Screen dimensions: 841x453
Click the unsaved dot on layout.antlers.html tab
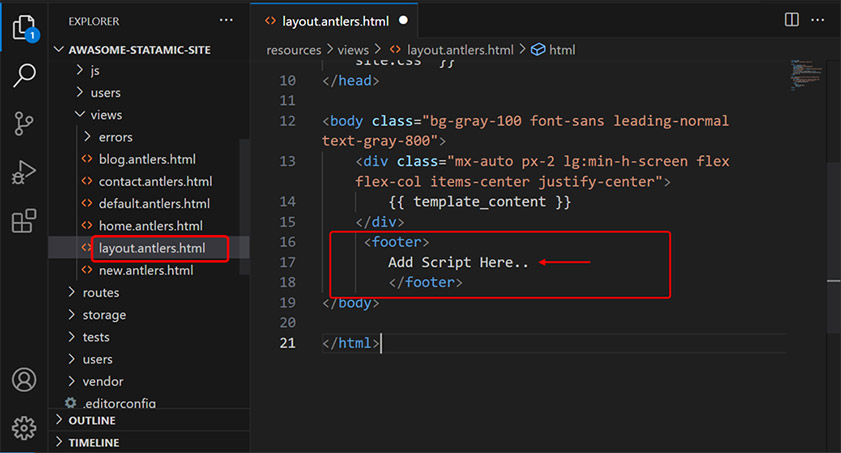click(403, 20)
